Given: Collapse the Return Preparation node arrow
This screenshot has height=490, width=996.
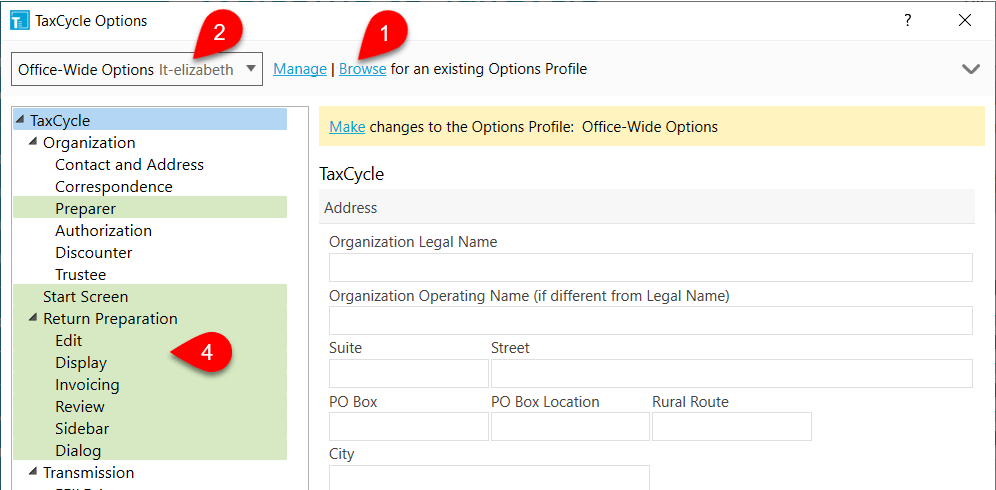Looking at the screenshot, I should pos(32,318).
